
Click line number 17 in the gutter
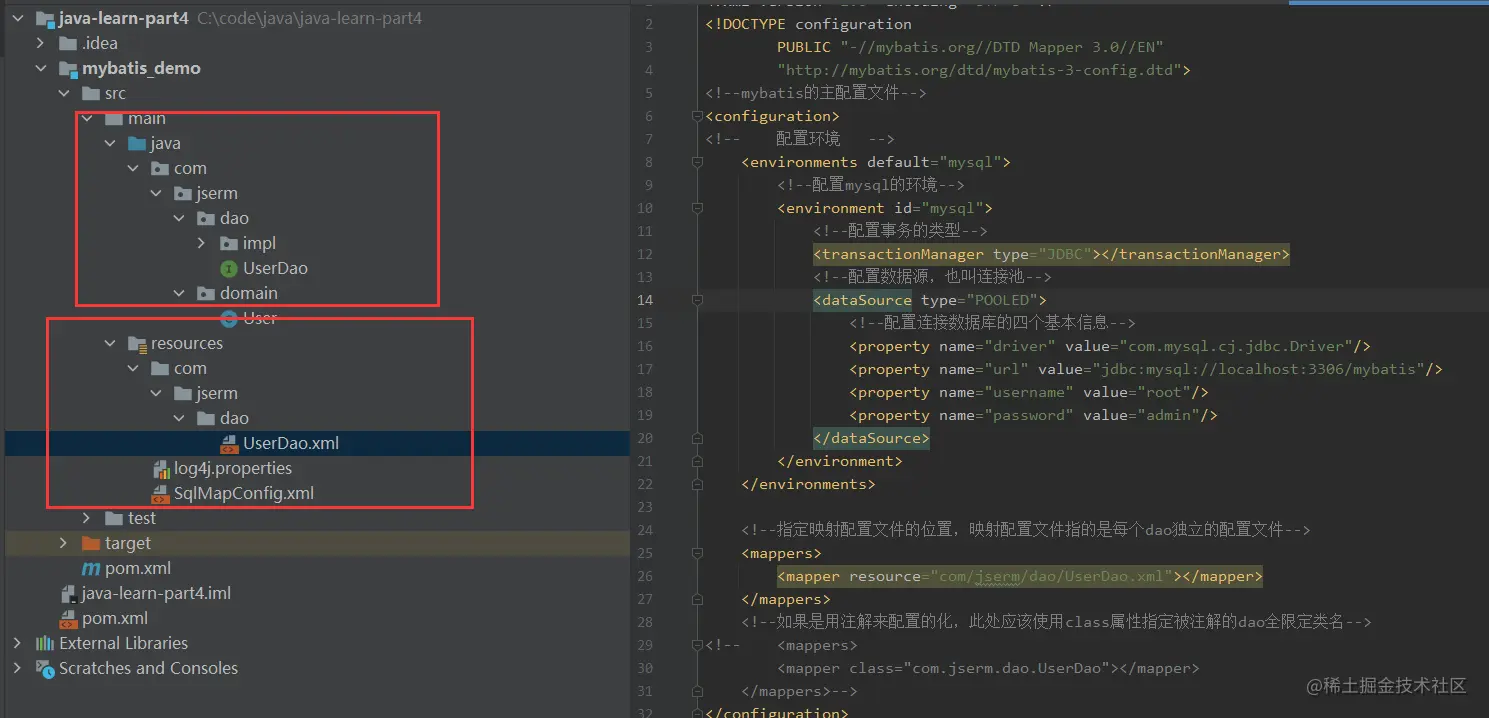pyautogui.click(x=644, y=369)
